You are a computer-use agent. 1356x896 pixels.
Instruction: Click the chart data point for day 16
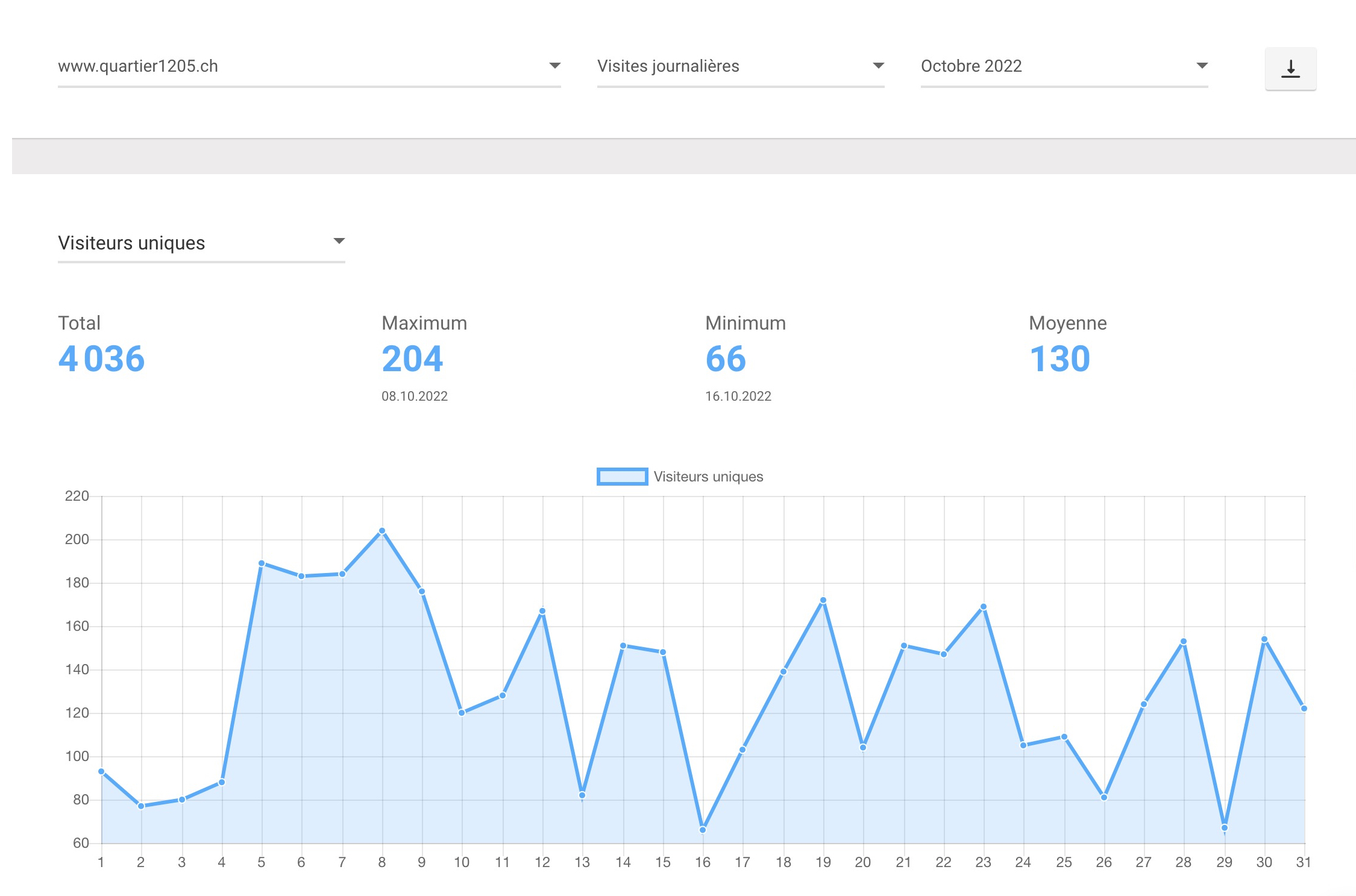[x=703, y=830]
